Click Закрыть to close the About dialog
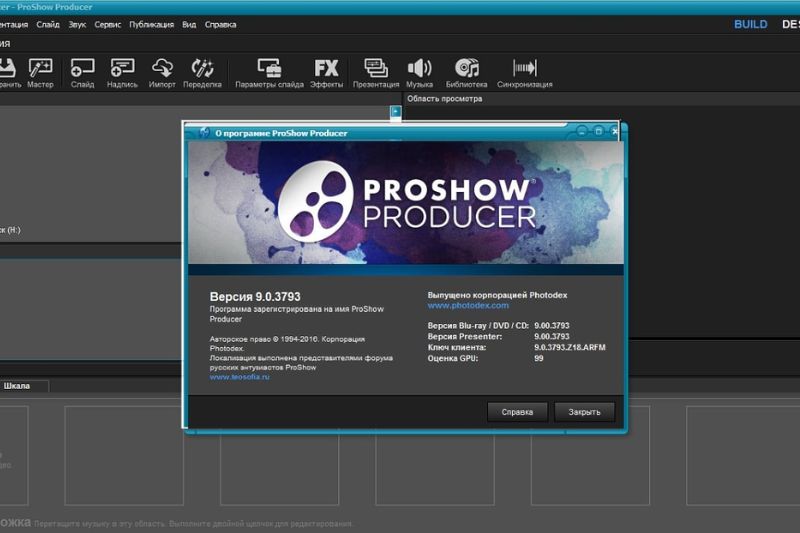 coord(584,412)
